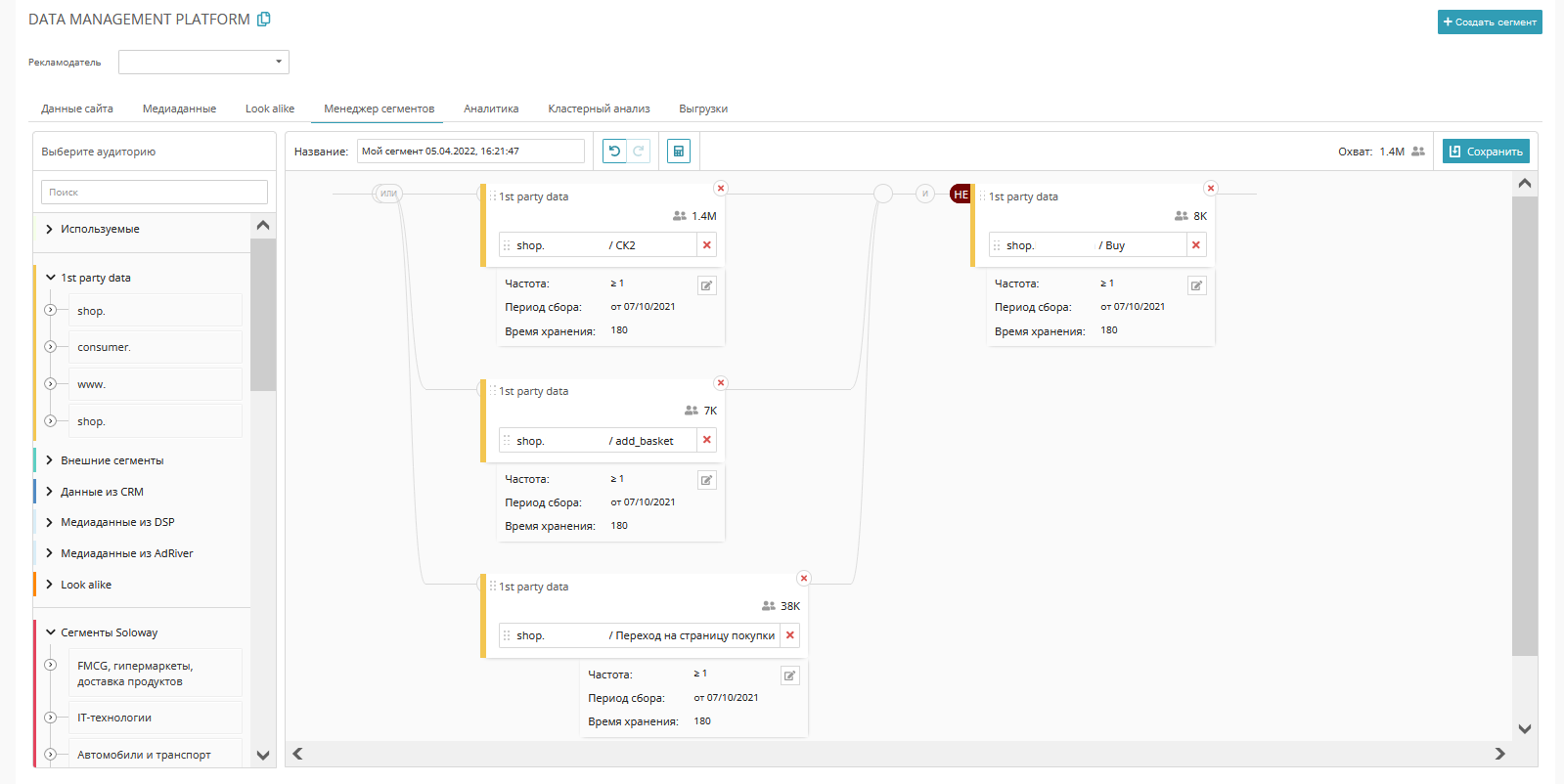Toggle the ИЛИ operator node
The height and width of the screenshot is (784, 1564).
click(388, 194)
